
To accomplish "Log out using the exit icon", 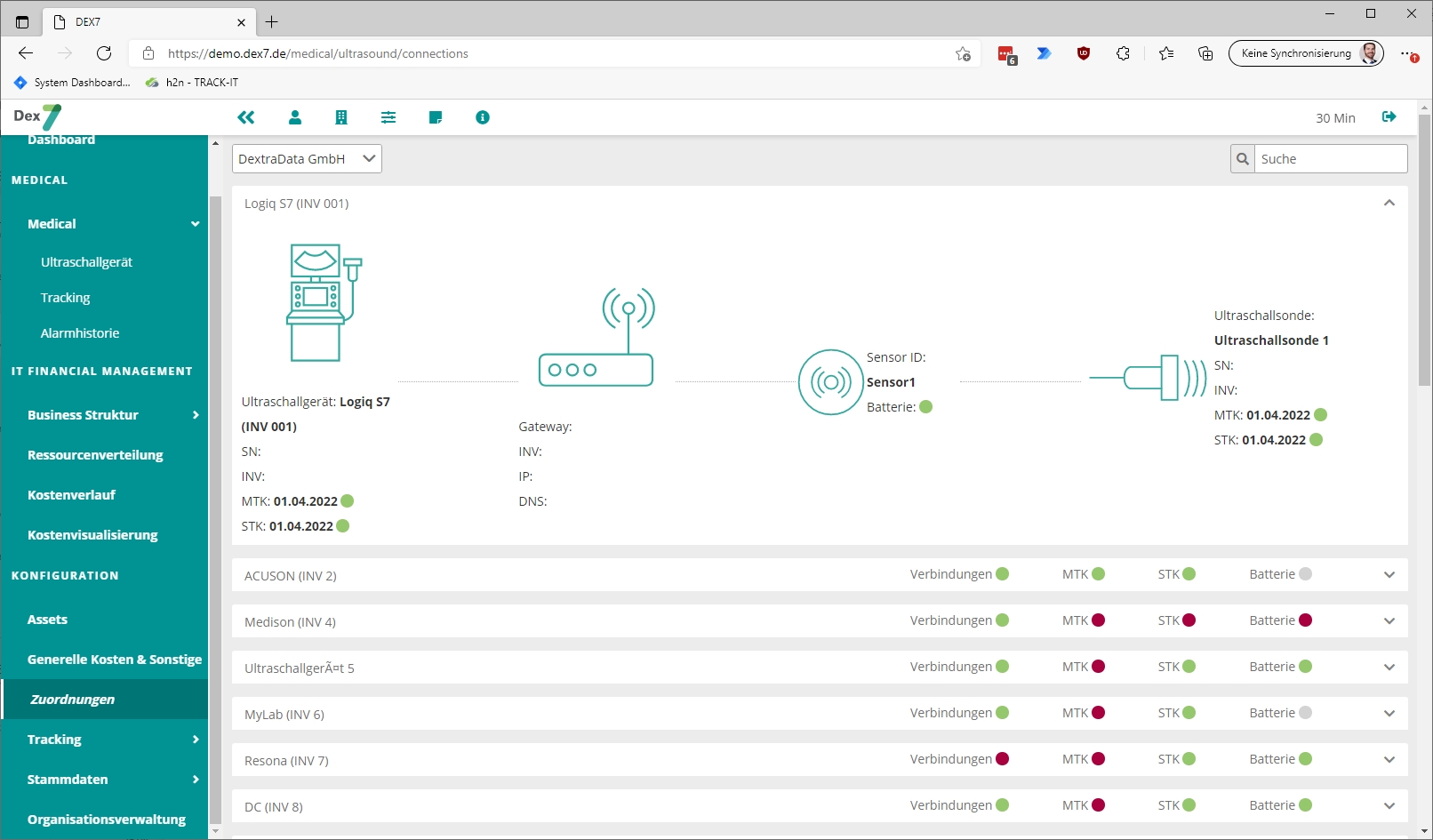I will (1389, 117).
